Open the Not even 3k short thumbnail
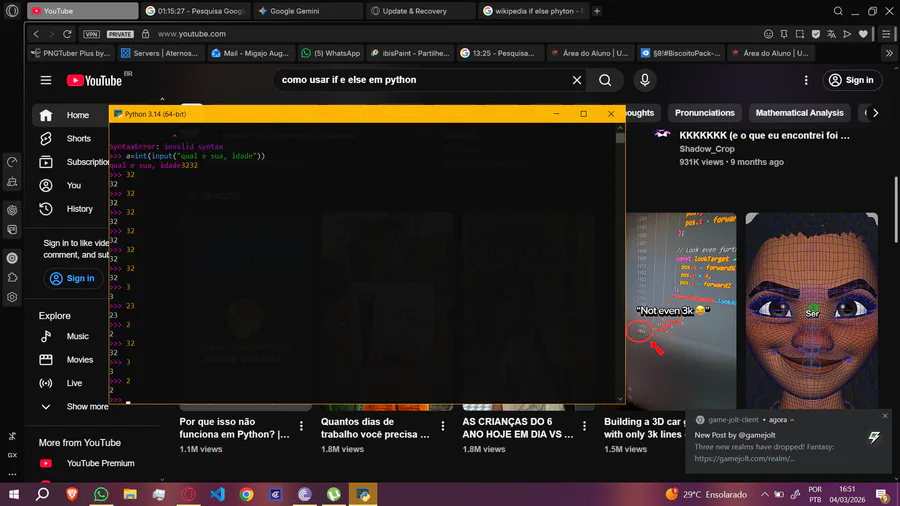The width and height of the screenshot is (900, 506). (681, 312)
